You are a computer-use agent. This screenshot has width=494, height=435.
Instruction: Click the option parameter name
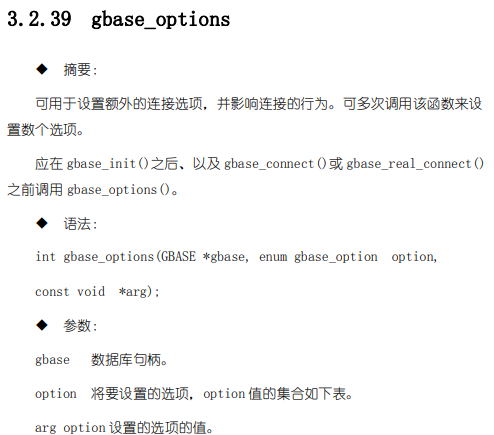tap(56, 394)
